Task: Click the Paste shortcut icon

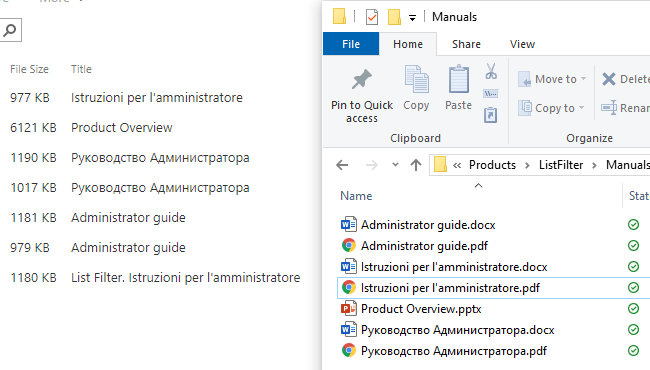Action: click(490, 115)
